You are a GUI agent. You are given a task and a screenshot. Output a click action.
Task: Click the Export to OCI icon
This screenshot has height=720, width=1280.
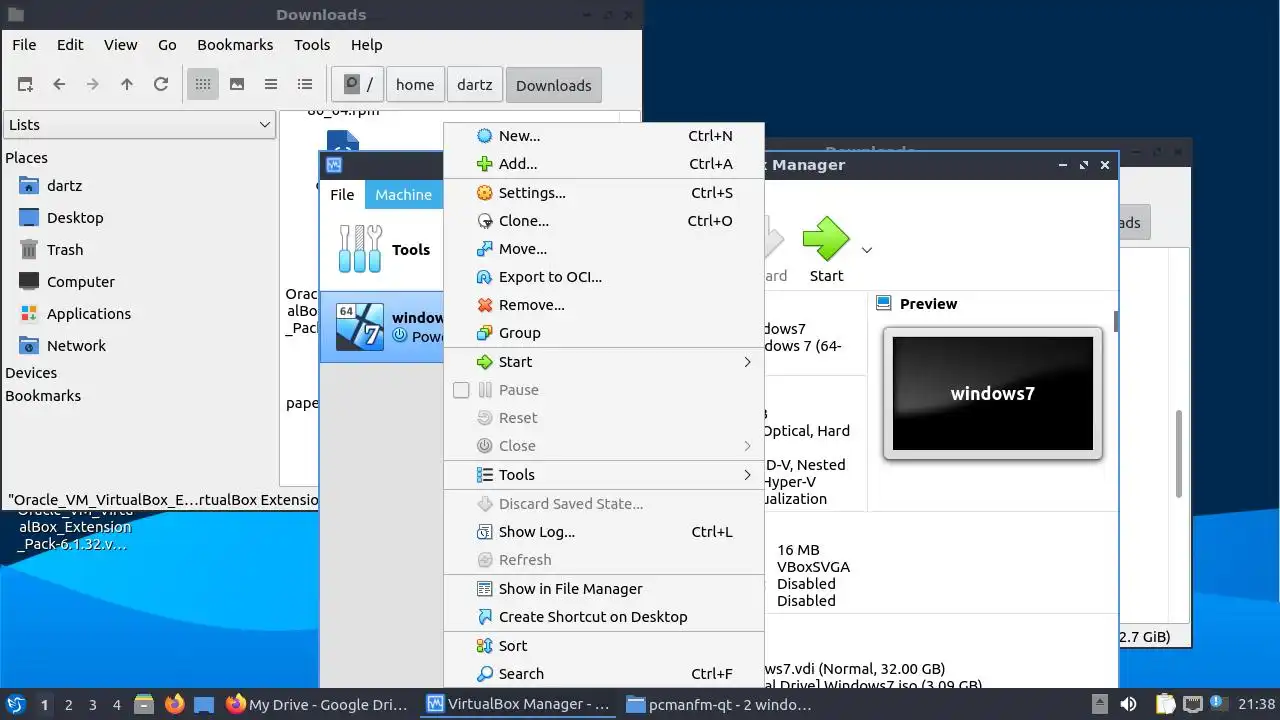coord(484,277)
